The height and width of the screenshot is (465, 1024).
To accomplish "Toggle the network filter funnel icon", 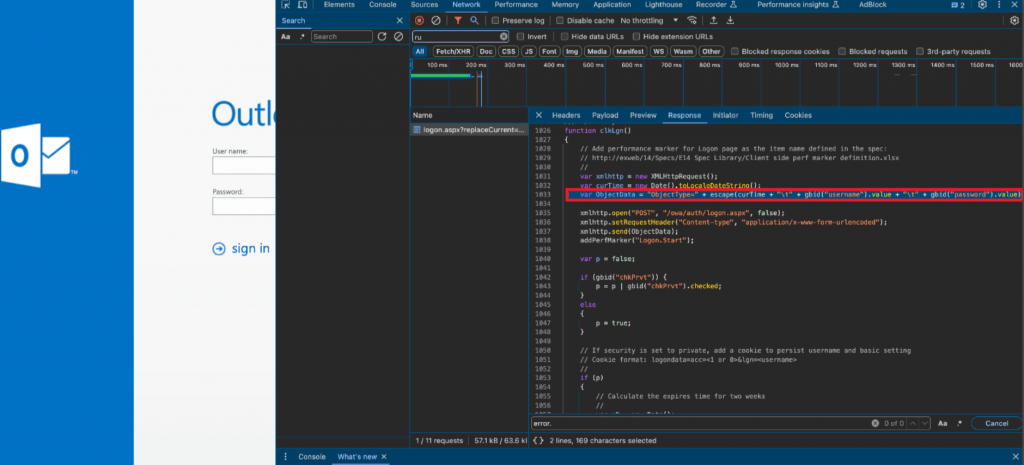I will (458, 21).
